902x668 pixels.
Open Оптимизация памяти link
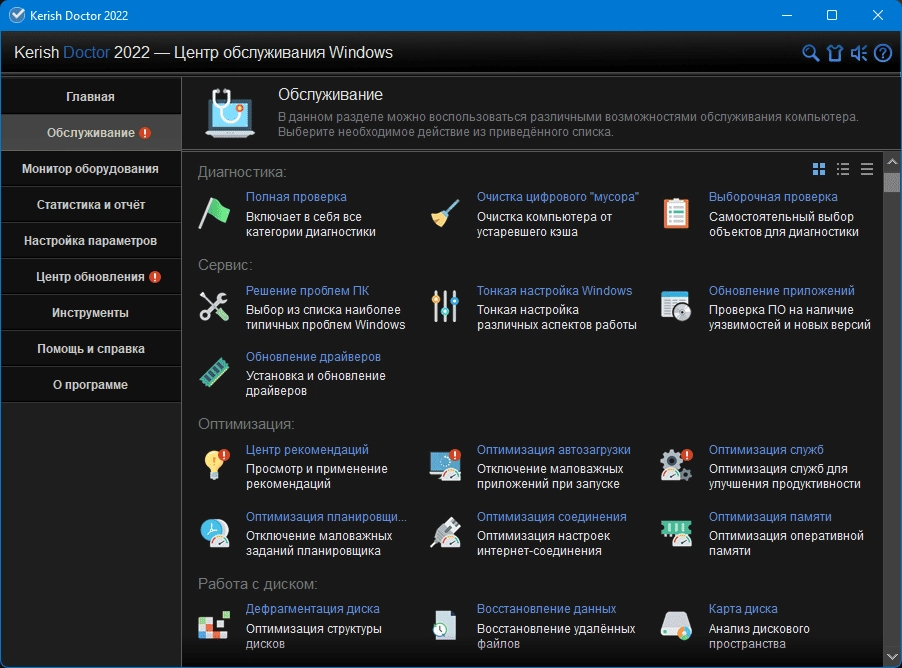click(x=770, y=517)
